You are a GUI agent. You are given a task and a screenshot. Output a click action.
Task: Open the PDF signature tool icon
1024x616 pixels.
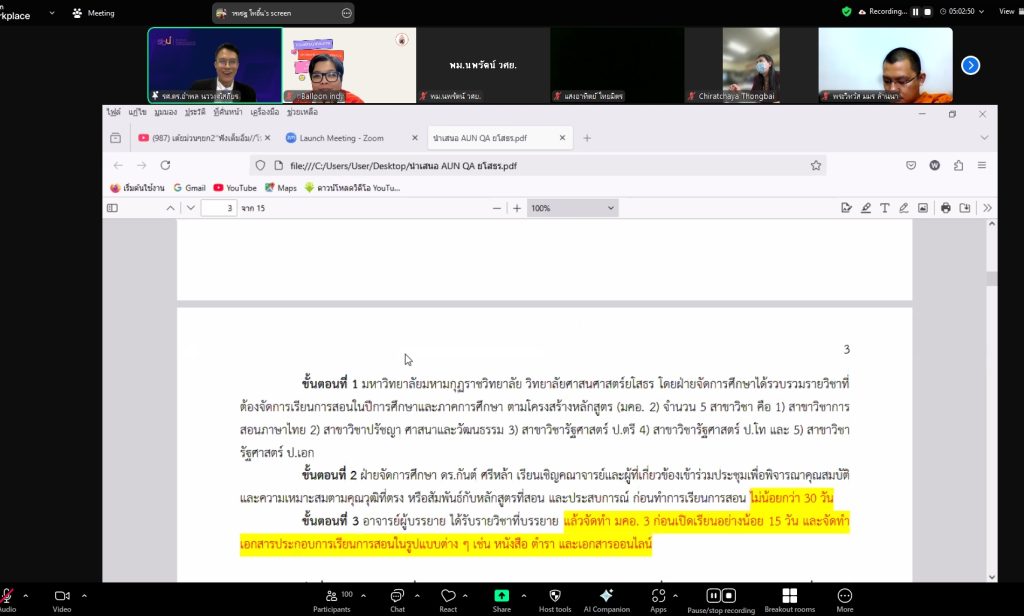point(846,208)
